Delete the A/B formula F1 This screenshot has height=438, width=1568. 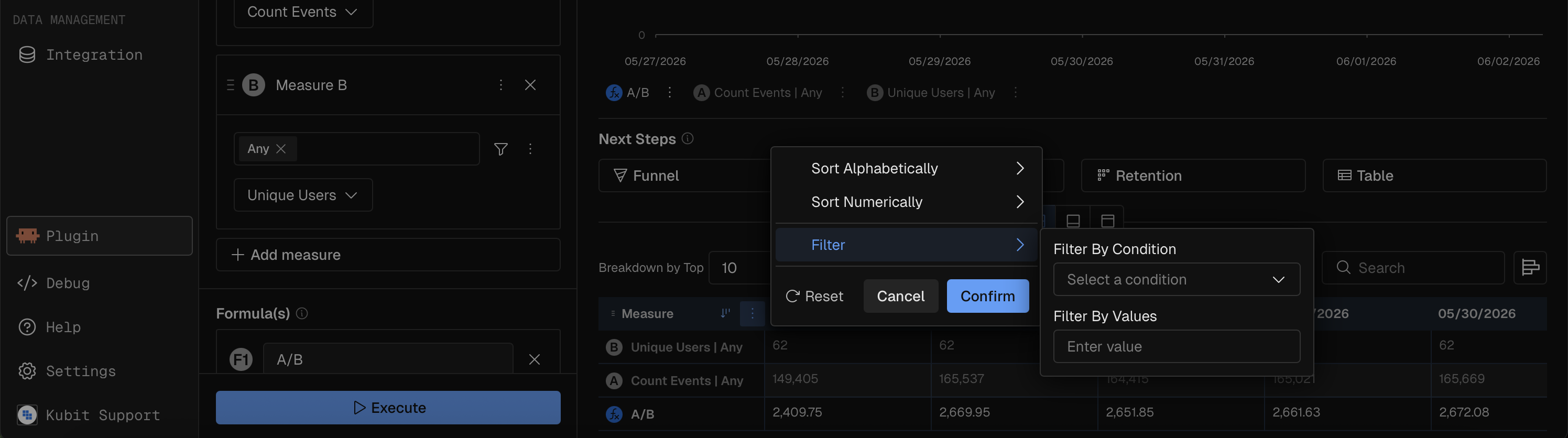[535, 359]
